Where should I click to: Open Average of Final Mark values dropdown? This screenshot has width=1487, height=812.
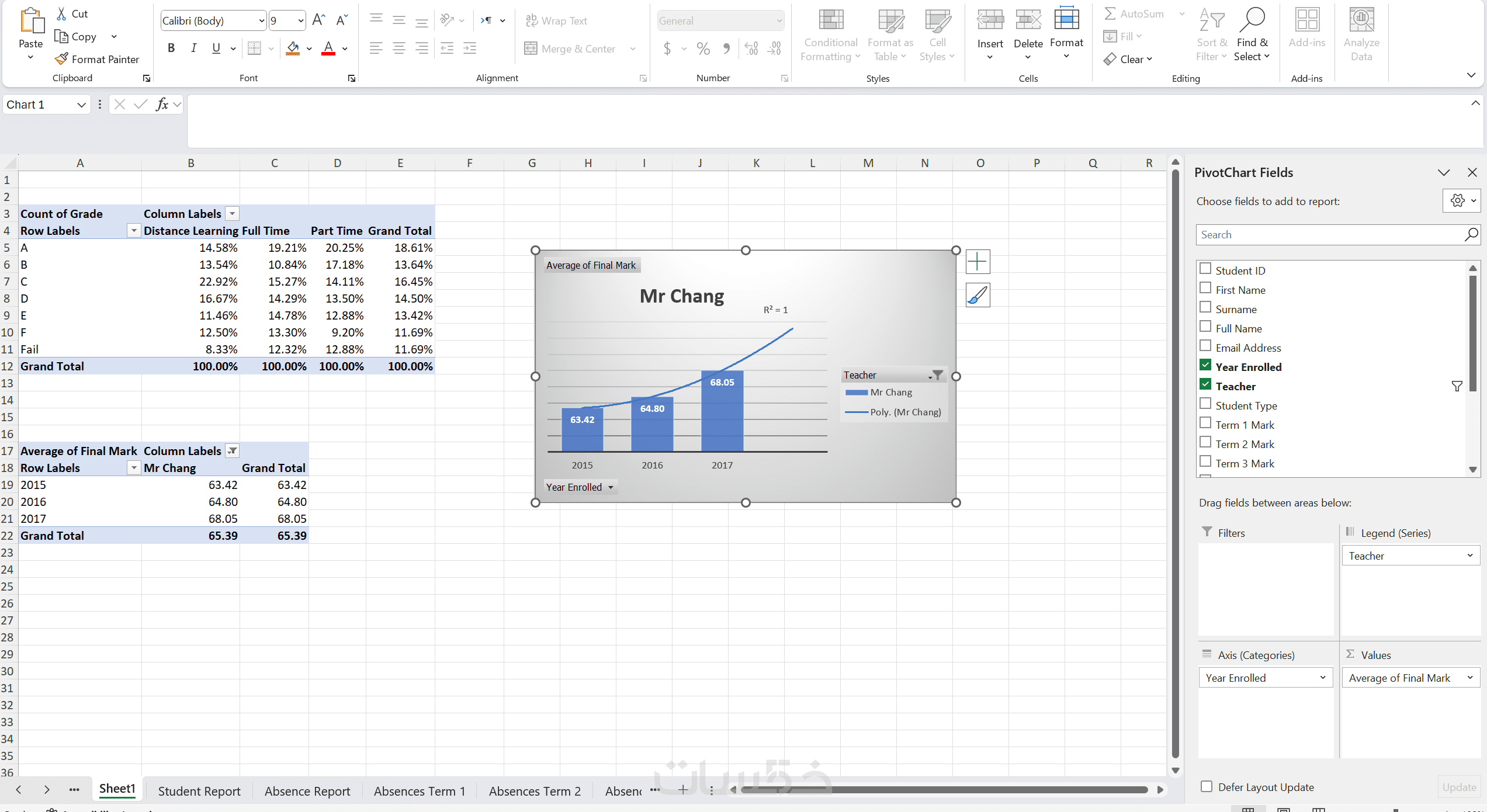(x=1469, y=678)
